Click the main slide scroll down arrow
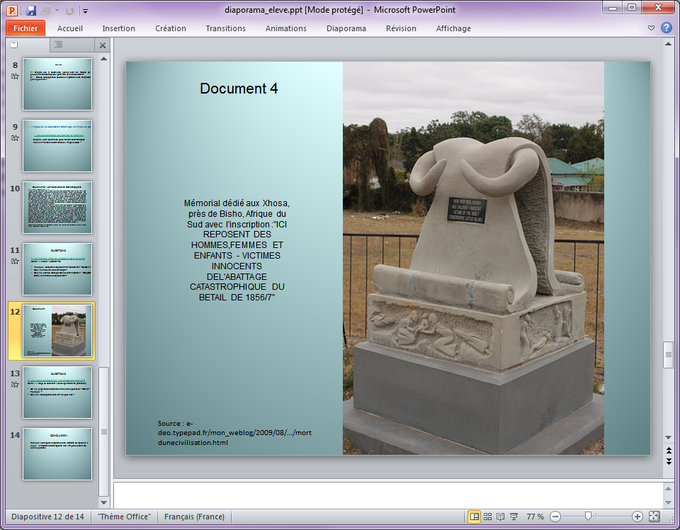This screenshot has width=680, height=530. point(668,438)
